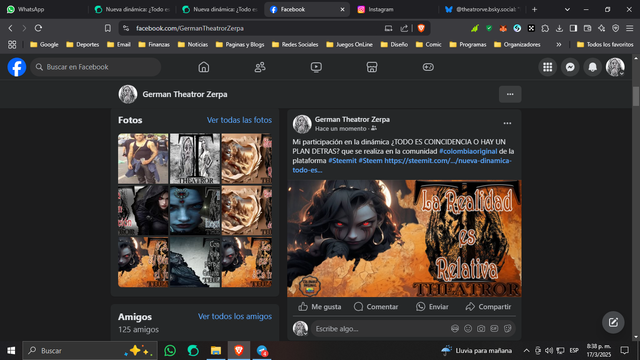Click the Compartir button
Image resolution: width=640 pixels, height=360 pixels.
(x=488, y=307)
